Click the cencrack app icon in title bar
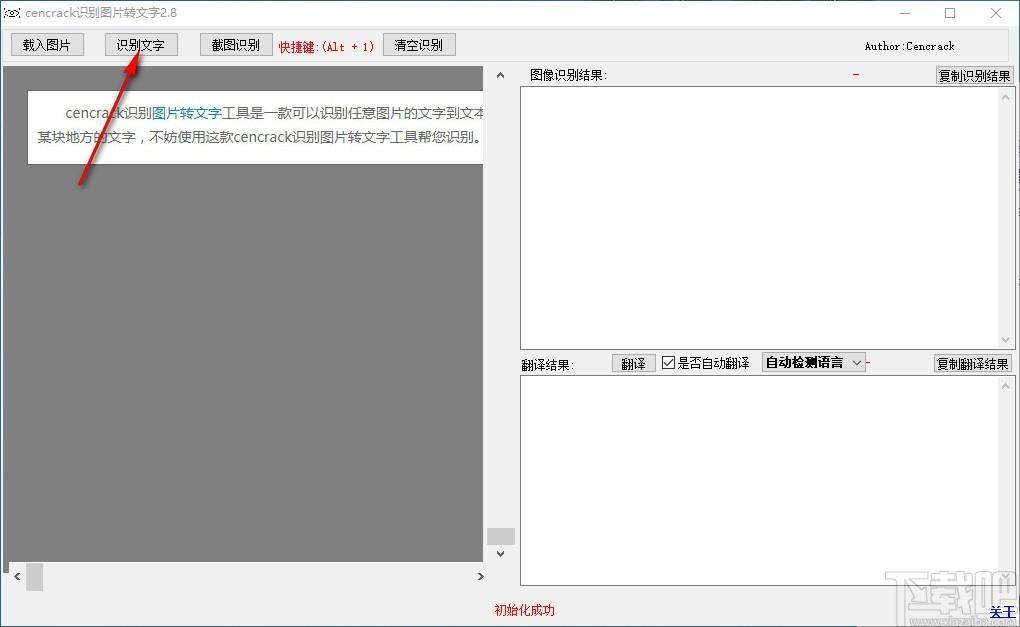The image size is (1020, 627). pos(12,12)
